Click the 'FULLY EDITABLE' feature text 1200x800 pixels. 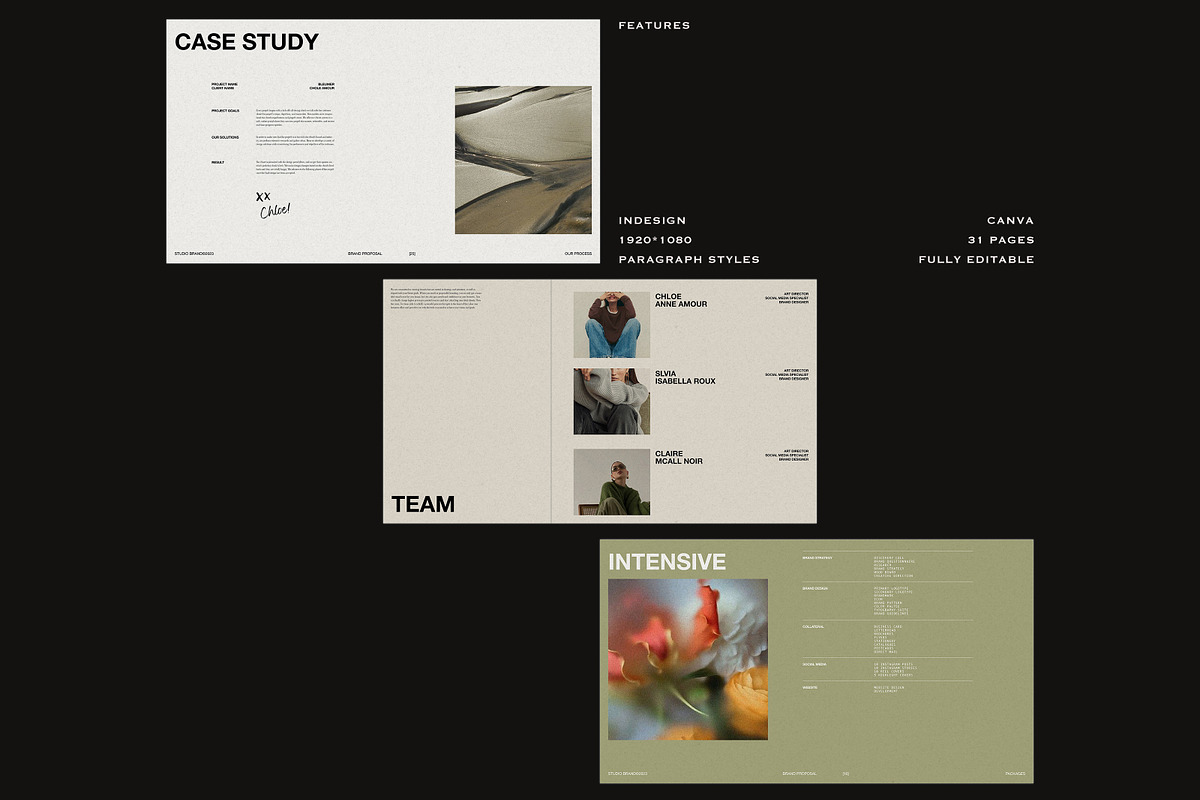click(976, 260)
